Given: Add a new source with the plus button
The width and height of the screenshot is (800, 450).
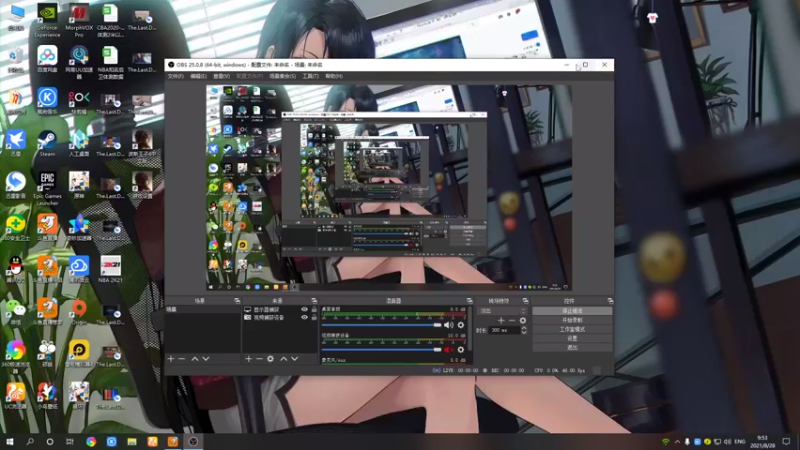Looking at the screenshot, I should (248, 359).
